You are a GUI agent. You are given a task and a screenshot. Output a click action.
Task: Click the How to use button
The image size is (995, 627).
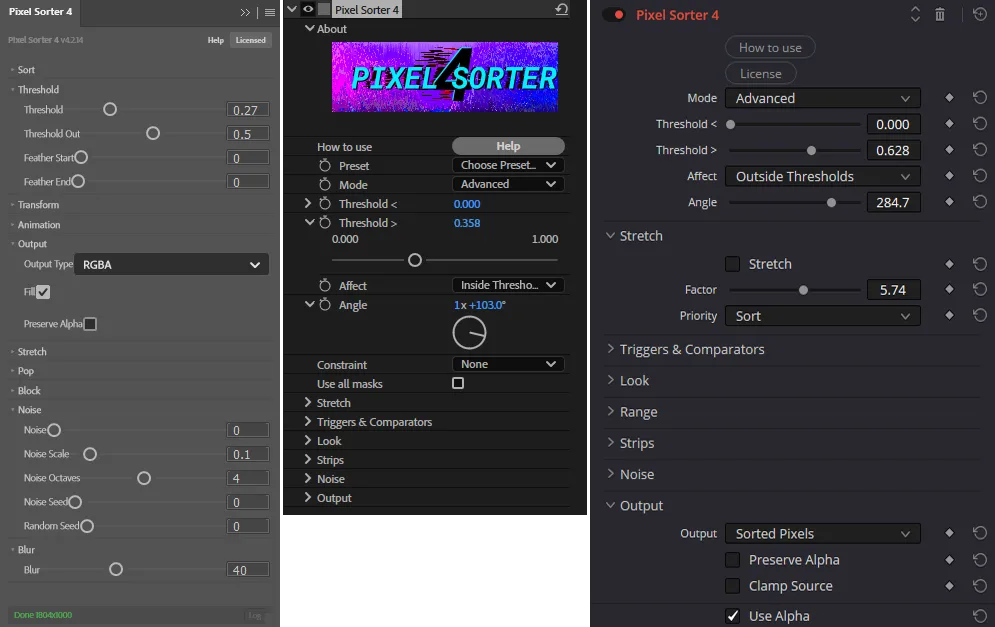coord(770,48)
